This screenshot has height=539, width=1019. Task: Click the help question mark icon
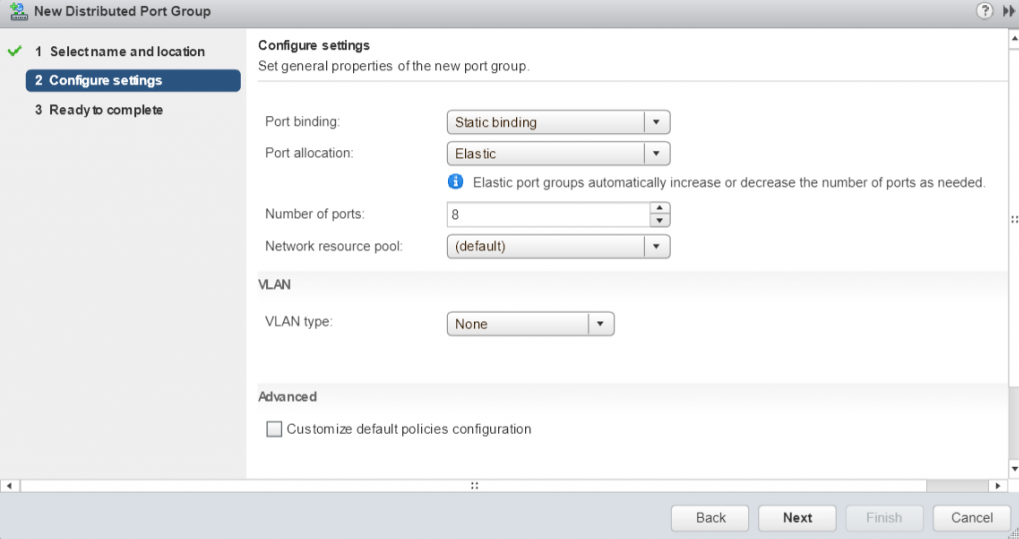point(983,11)
